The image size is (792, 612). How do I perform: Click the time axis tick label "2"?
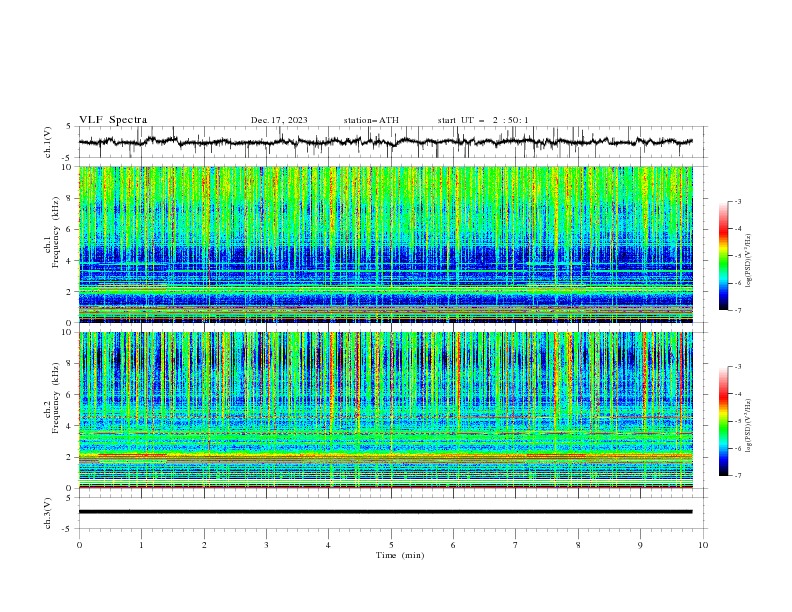[x=204, y=545]
